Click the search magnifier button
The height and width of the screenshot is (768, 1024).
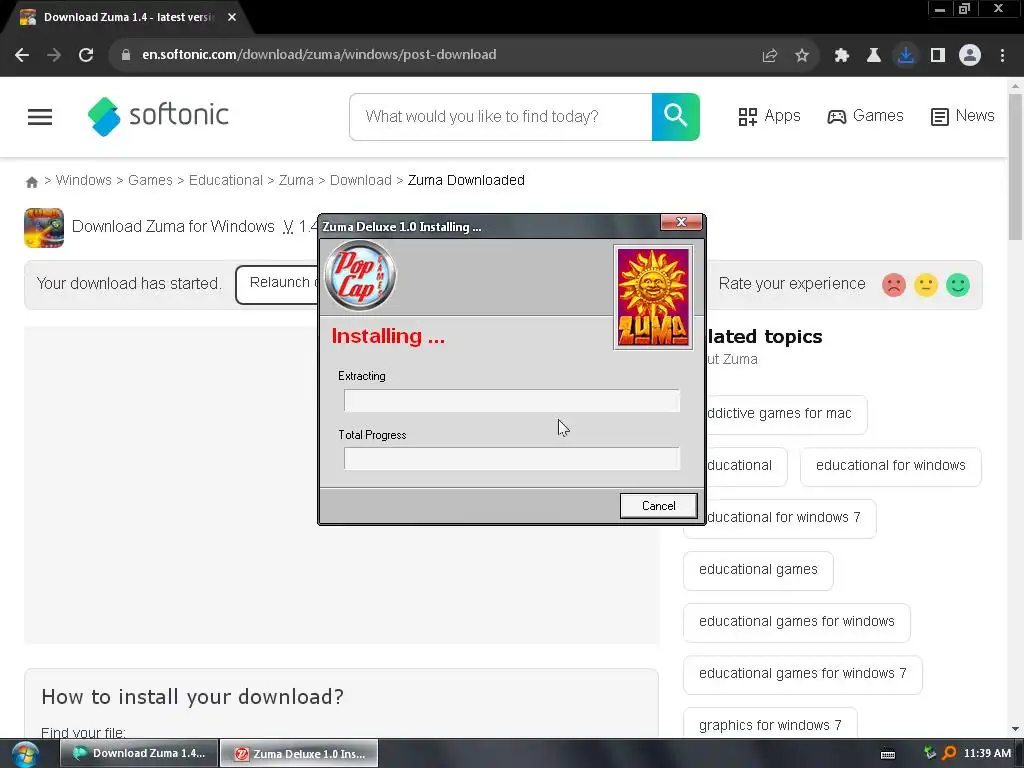tap(675, 117)
